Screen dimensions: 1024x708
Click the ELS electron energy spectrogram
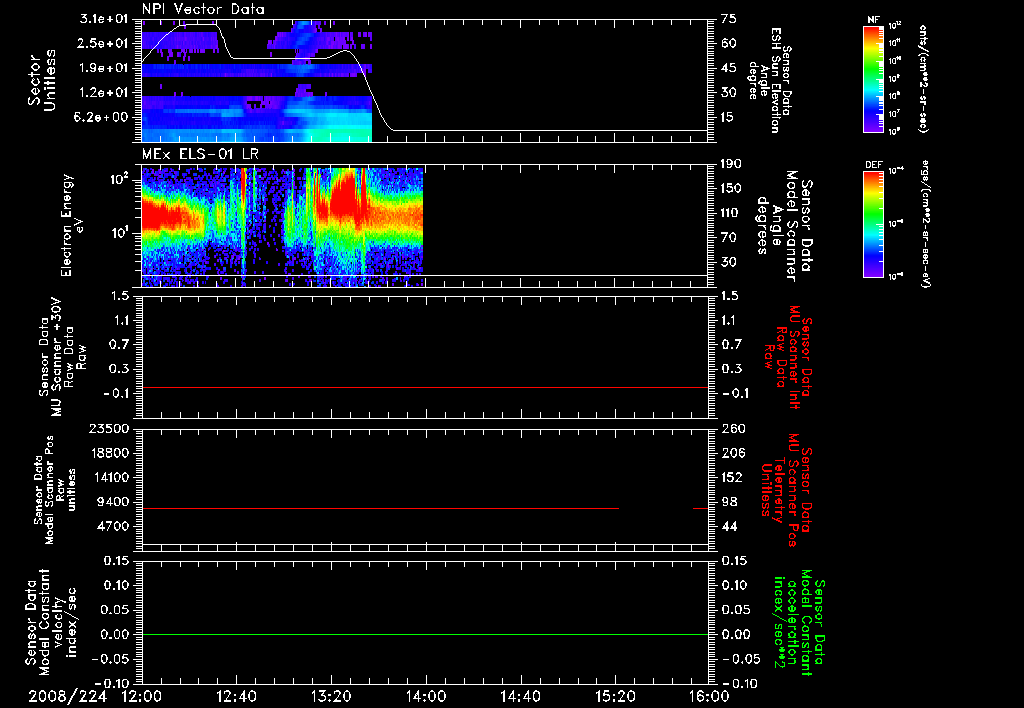[282, 227]
